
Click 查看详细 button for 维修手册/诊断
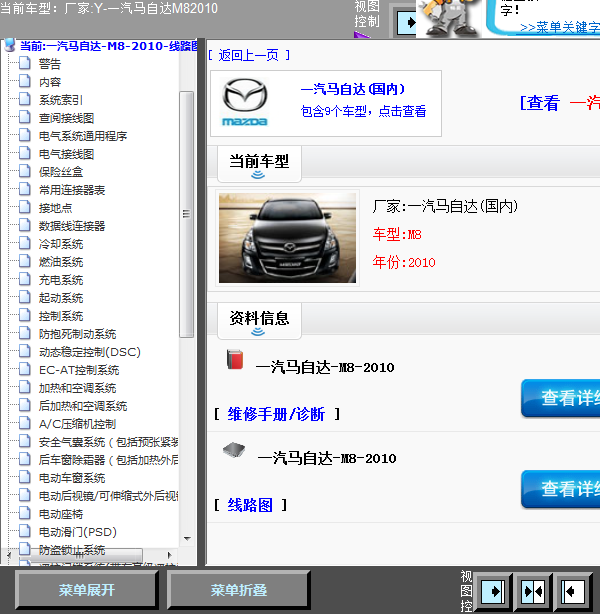561,398
